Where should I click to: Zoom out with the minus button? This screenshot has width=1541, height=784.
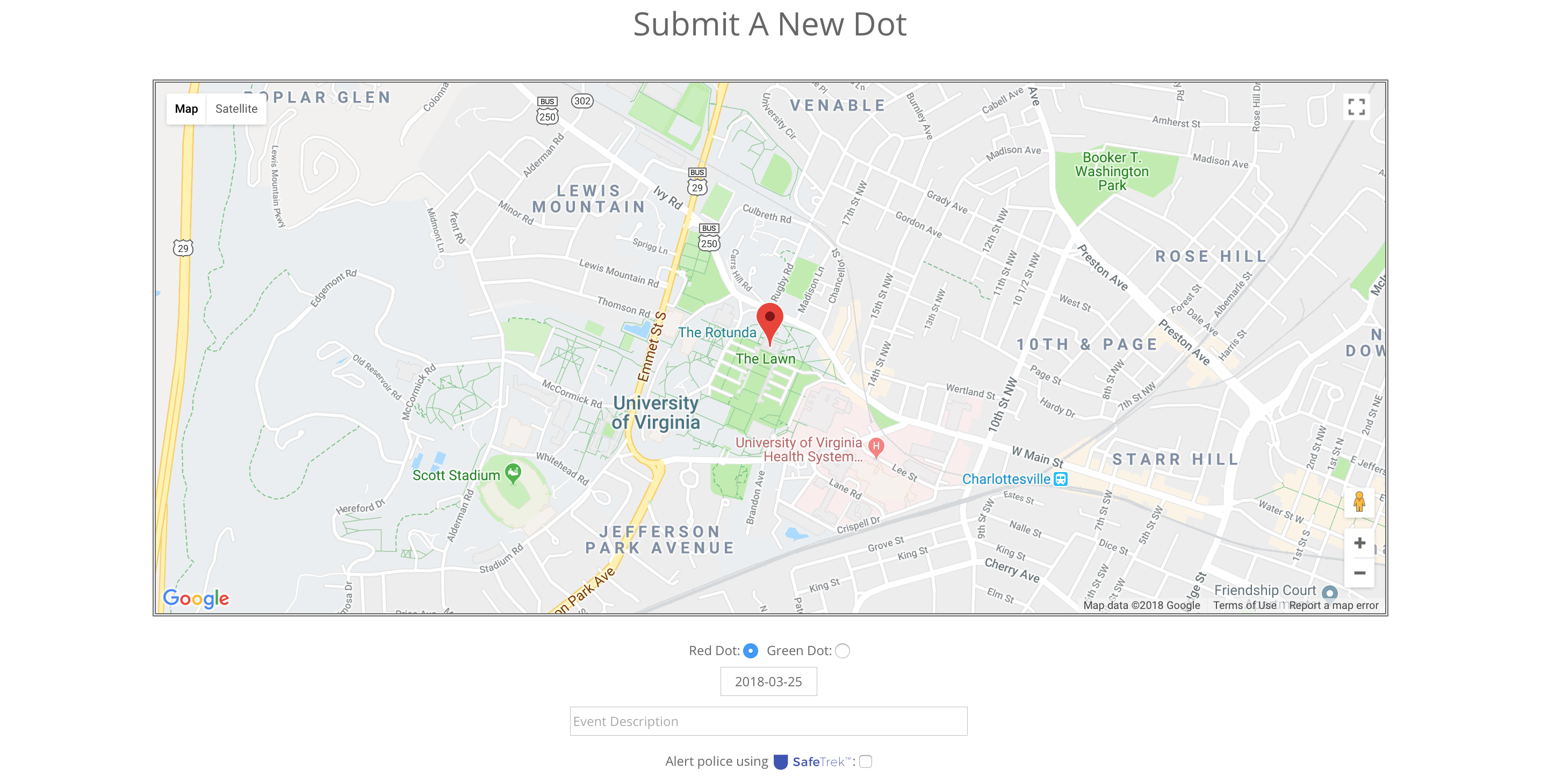1359,573
